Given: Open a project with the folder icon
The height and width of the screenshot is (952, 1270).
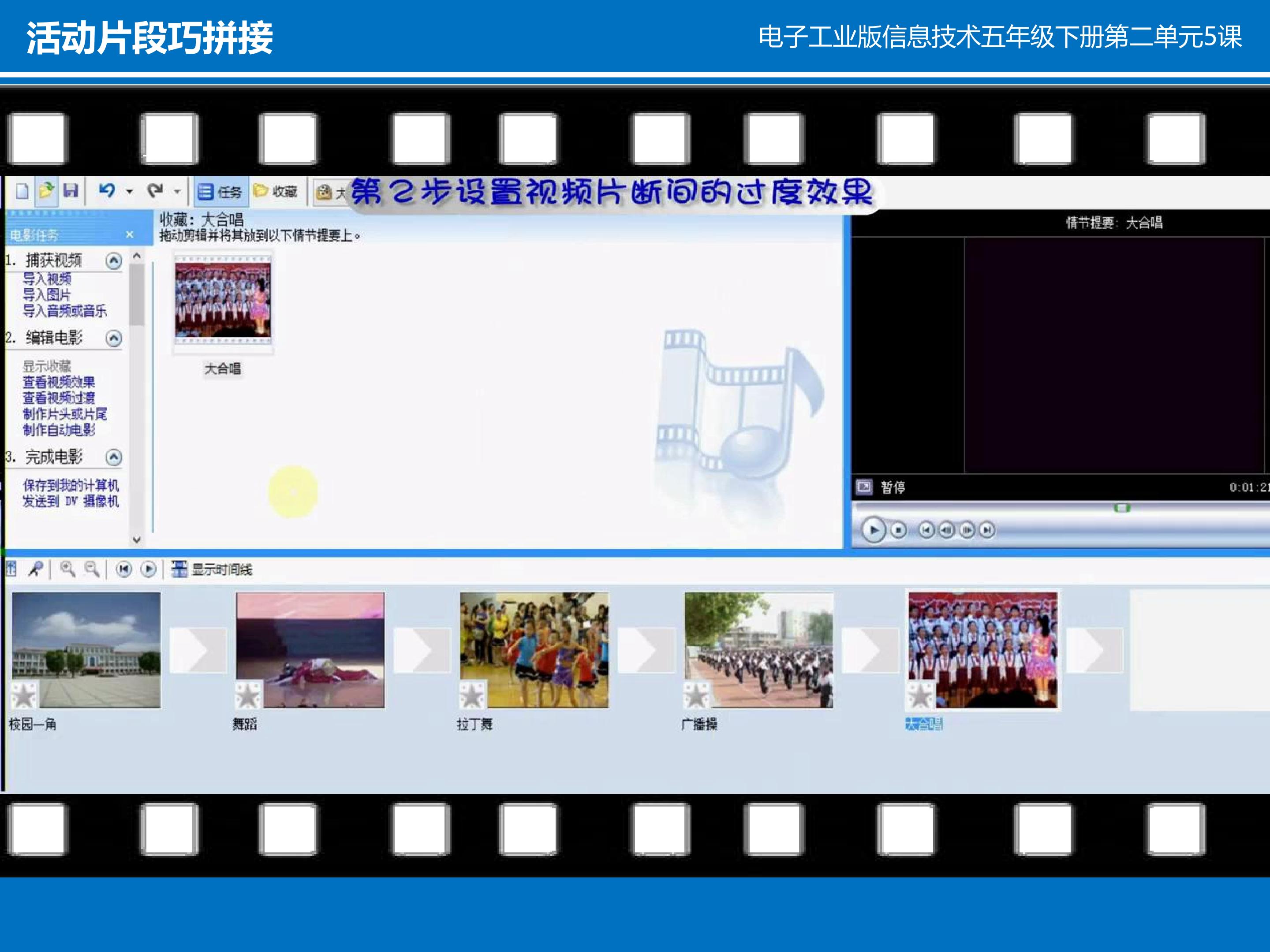Looking at the screenshot, I should click(46, 190).
